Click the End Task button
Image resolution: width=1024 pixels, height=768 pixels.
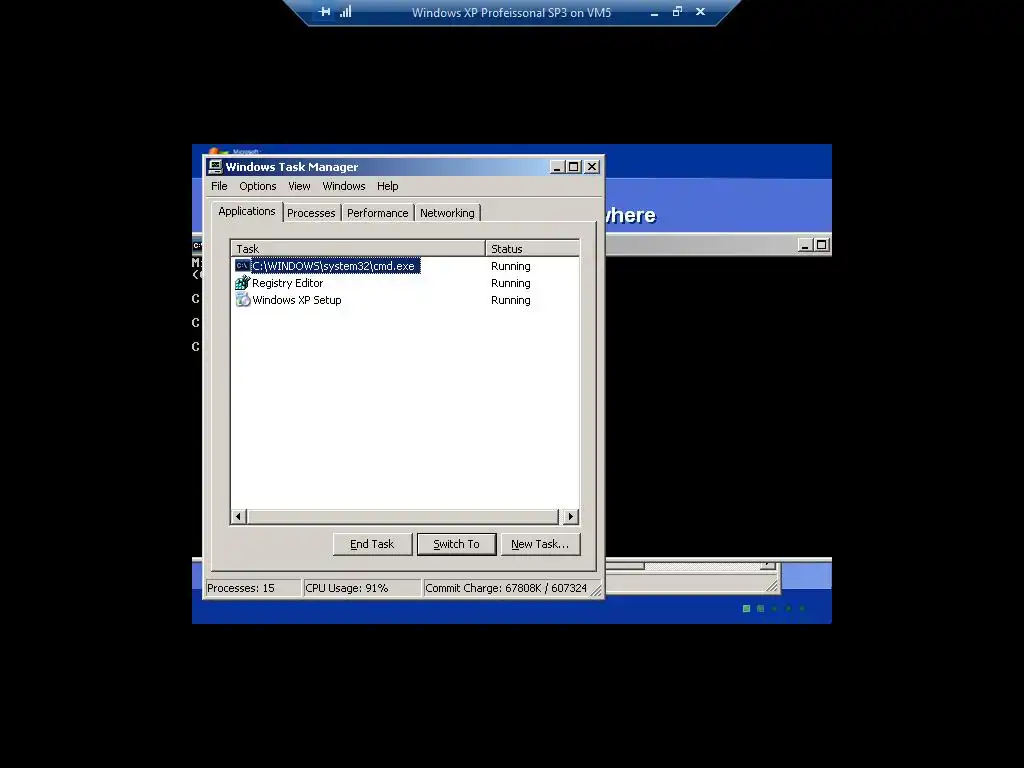(372, 544)
